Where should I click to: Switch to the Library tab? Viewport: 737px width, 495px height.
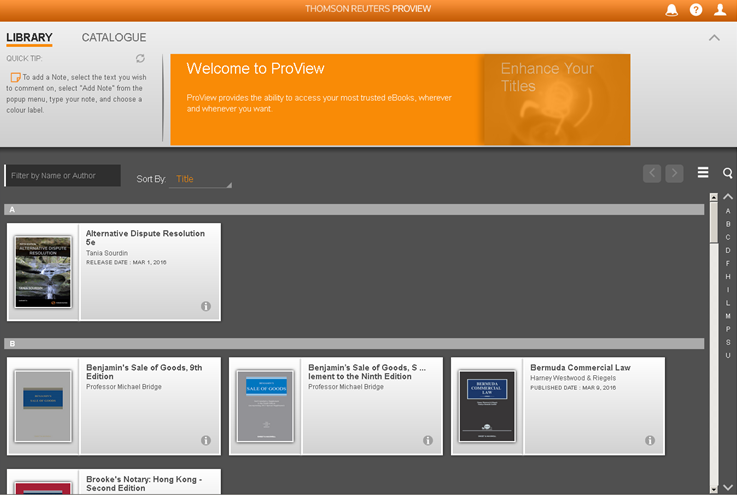point(29,38)
